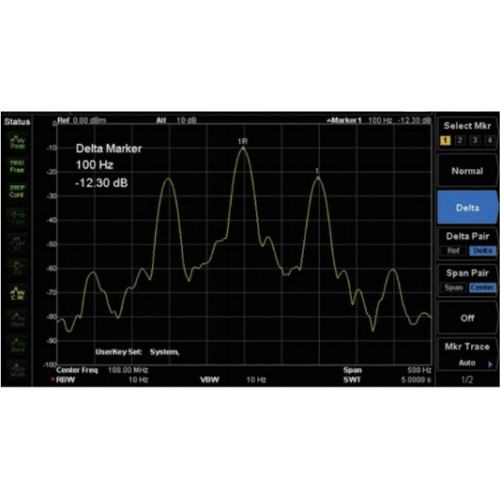The image size is (500, 500).
Task: Select marker 2 in Select Mkr
Action: coord(460,140)
